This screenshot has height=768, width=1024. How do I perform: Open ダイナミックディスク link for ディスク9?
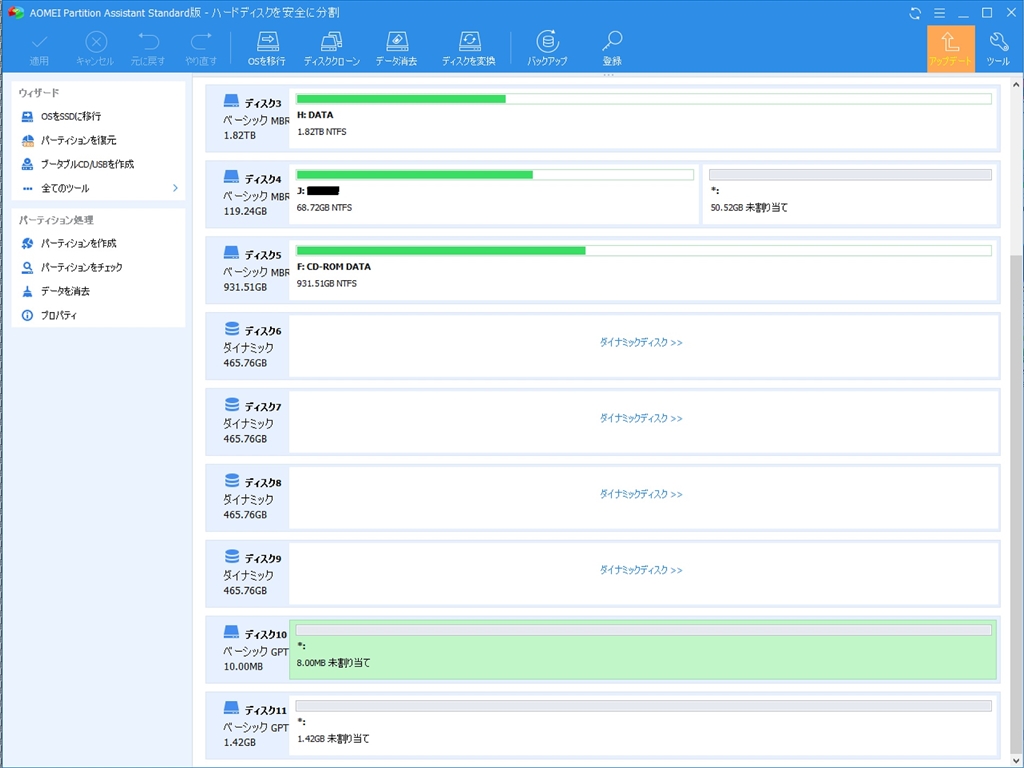(x=641, y=570)
